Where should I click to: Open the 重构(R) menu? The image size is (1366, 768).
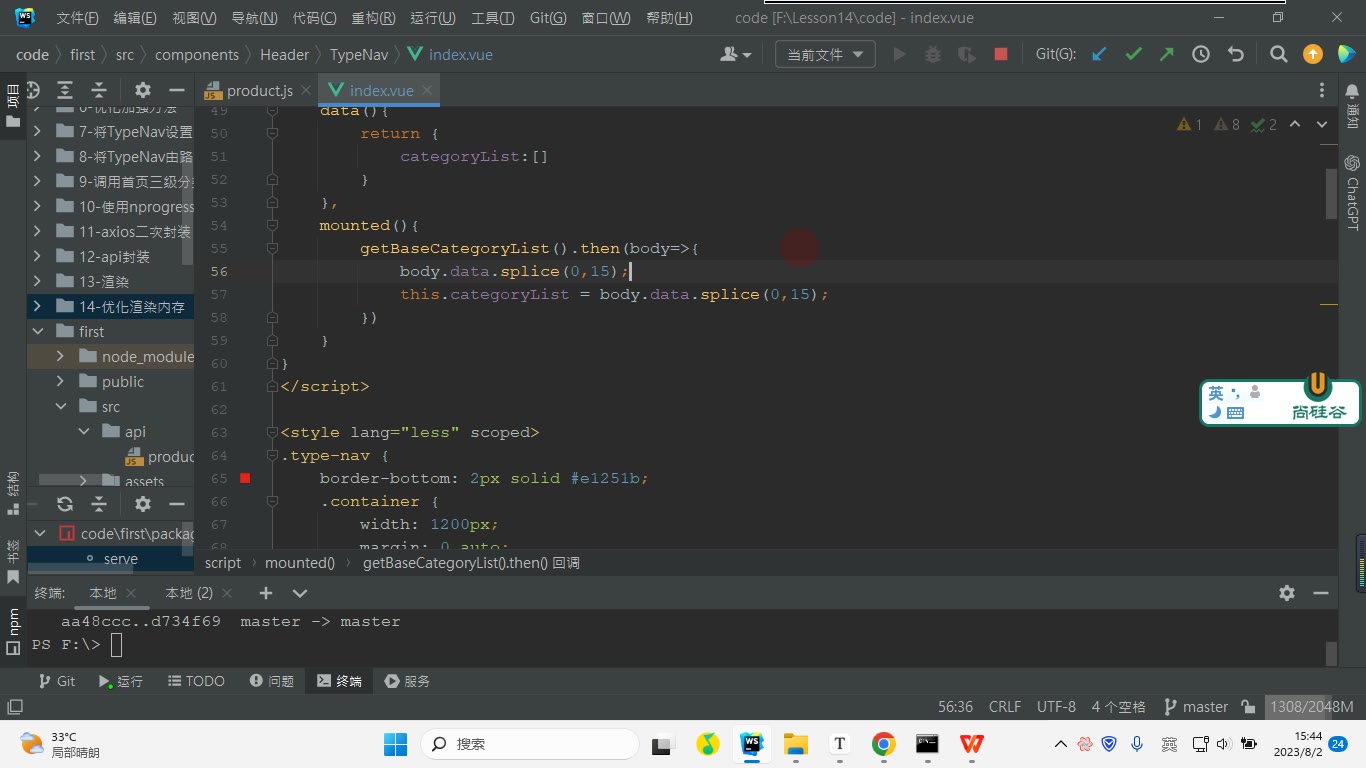[373, 18]
